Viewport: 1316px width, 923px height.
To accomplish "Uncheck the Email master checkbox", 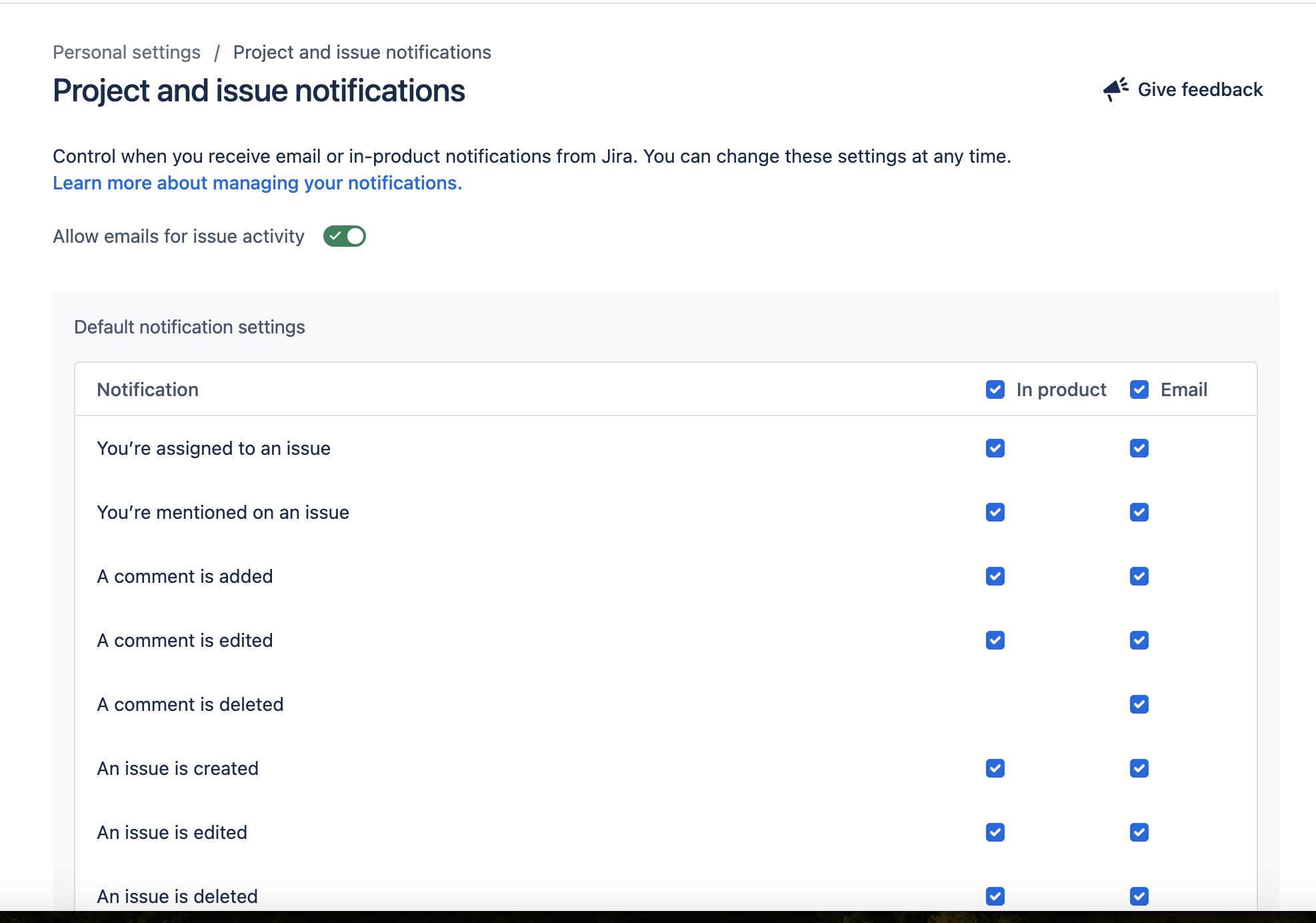I will pyautogui.click(x=1139, y=389).
